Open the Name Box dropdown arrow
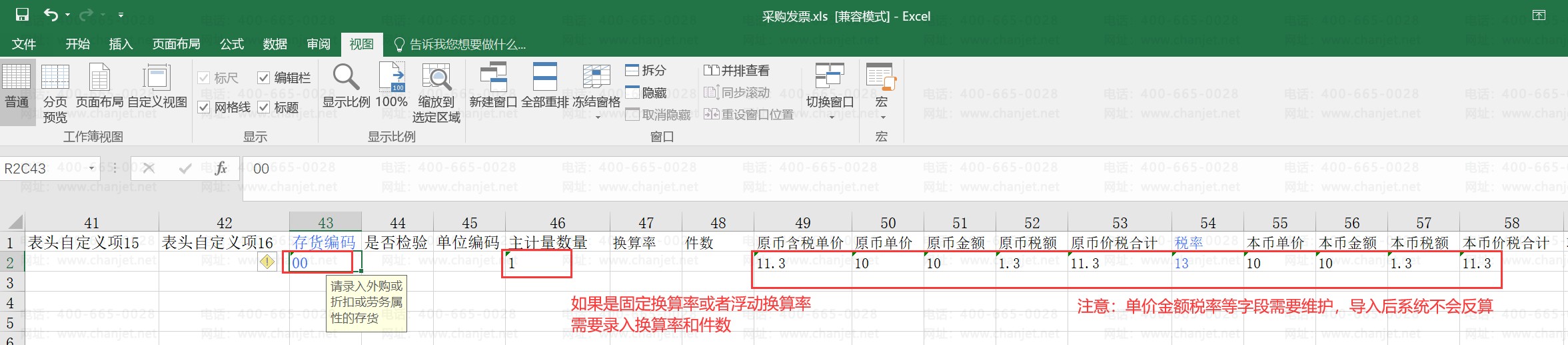 coord(92,168)
